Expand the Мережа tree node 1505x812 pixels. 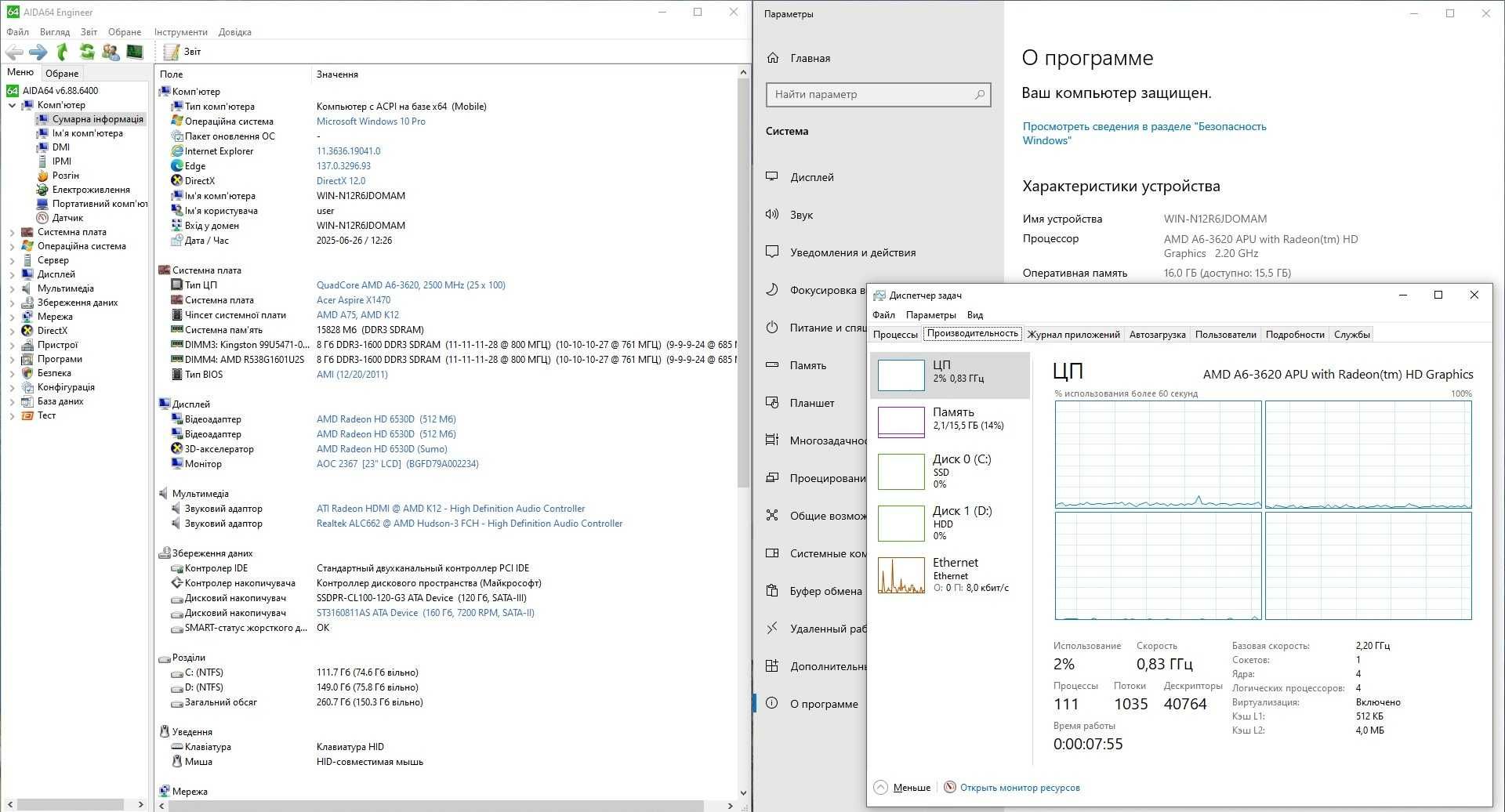(x=12, y=317)
